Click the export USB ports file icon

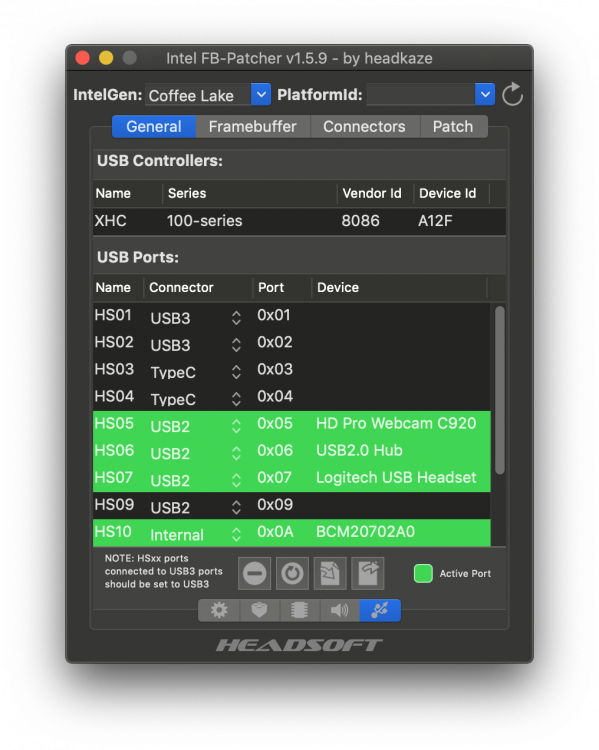point(367,573)
